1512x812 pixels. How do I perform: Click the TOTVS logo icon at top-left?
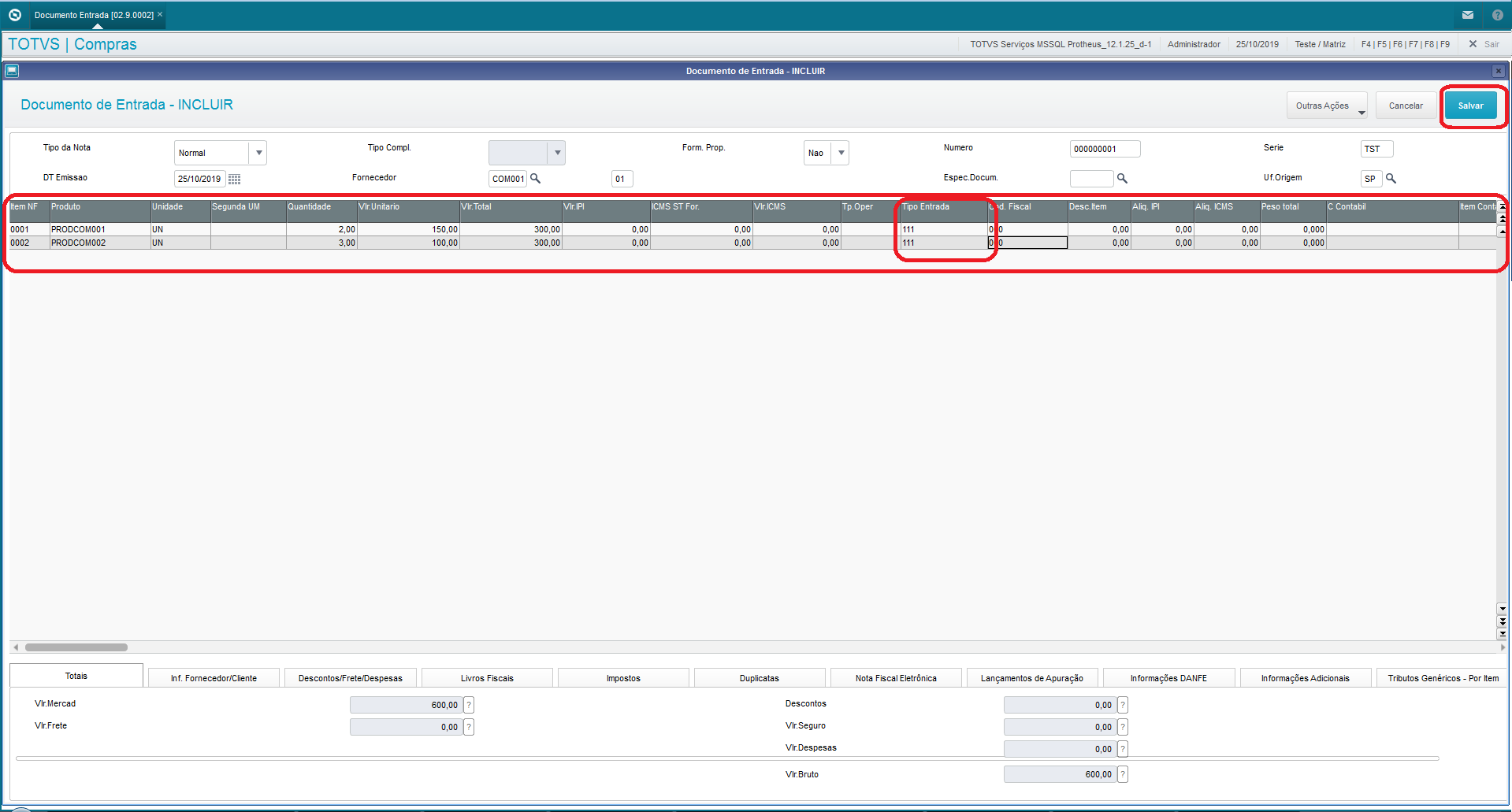pyautogui.click(x=14, y=15)
